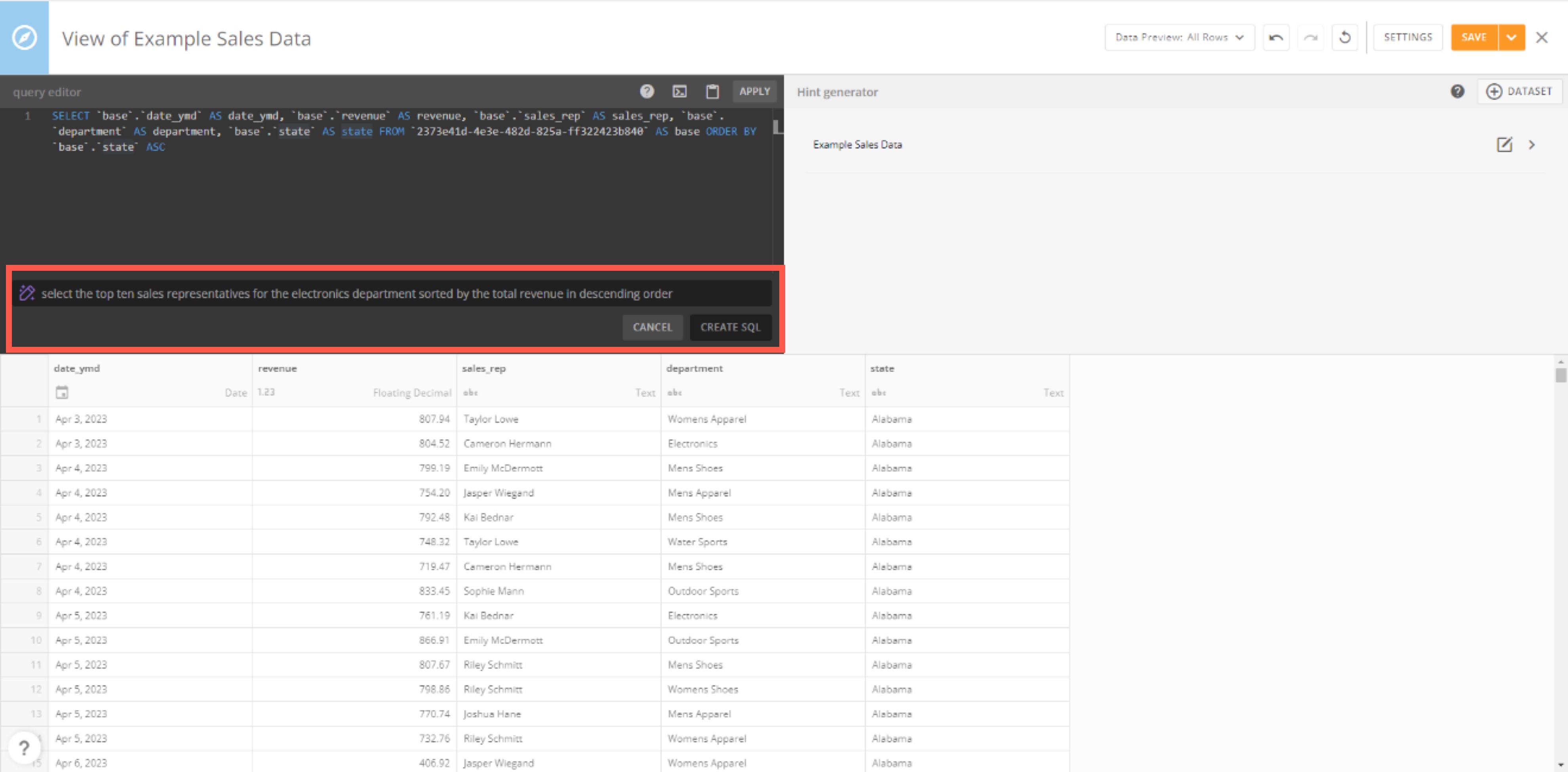Apply the current SQL query

click(754, 91)
